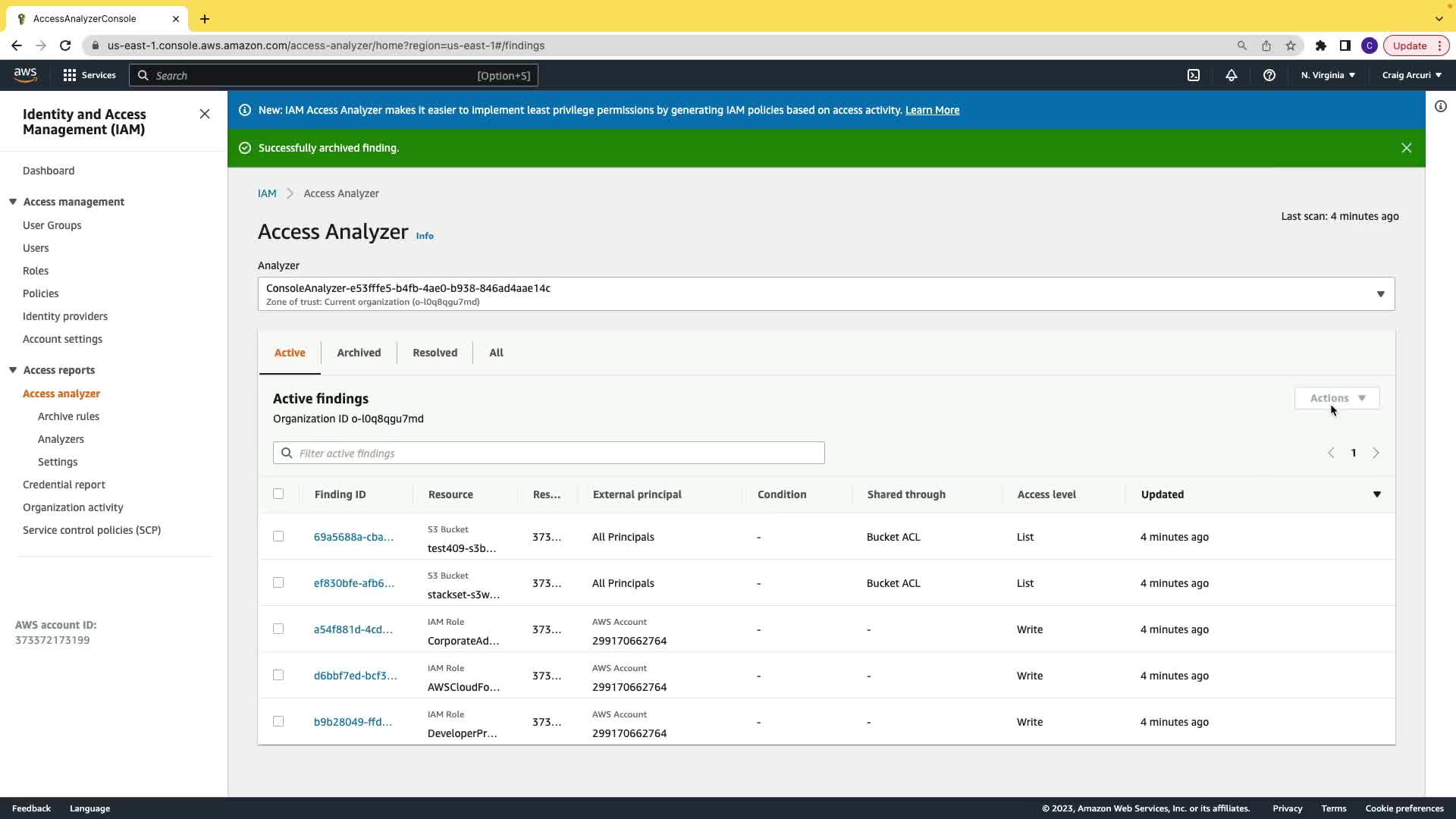
Task: Select finding 69a5688a checkbox
Action: [278, 536]
